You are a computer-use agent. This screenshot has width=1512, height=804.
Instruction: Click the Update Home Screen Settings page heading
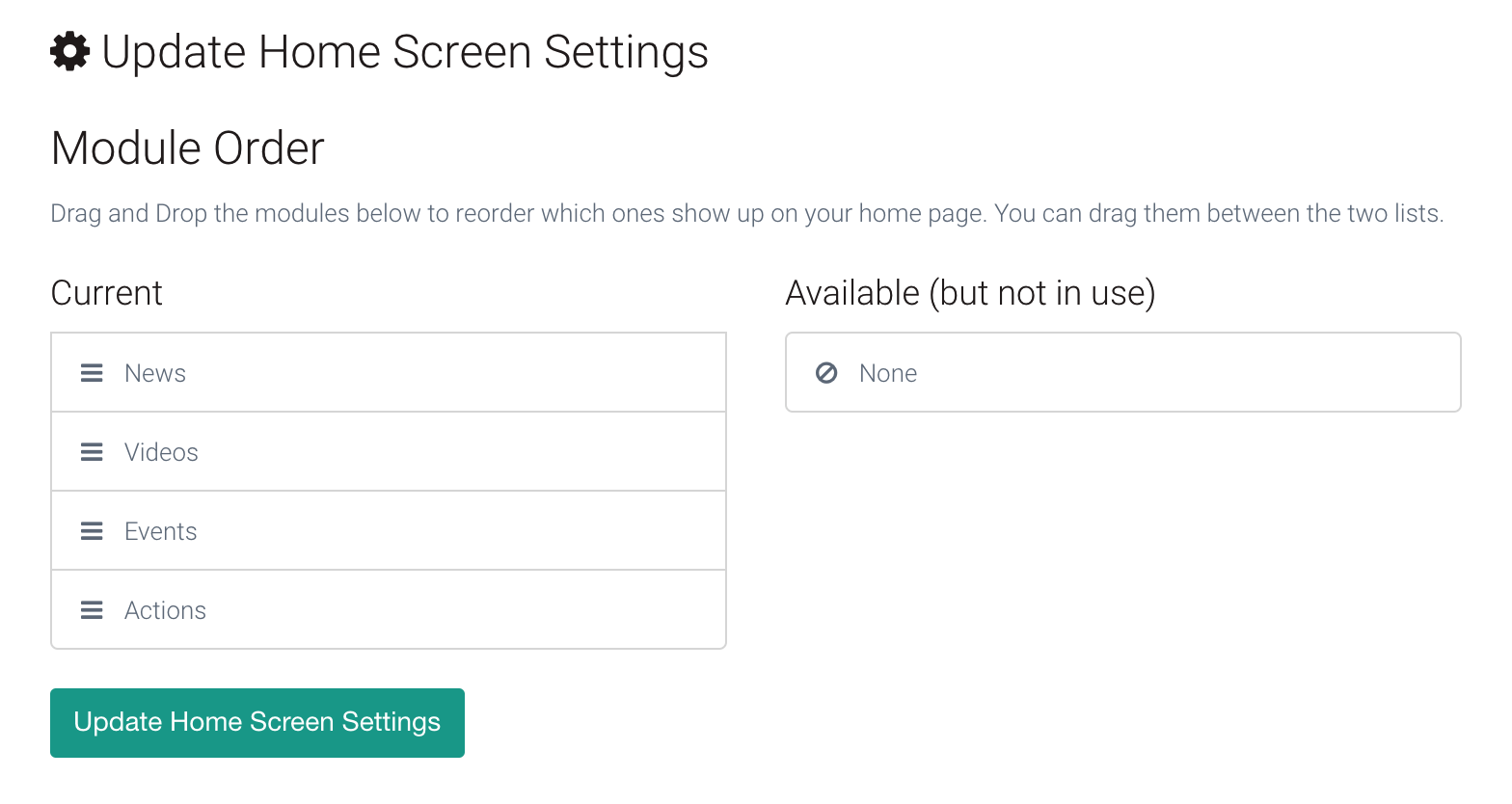pyautogui.click(x=405, y=52)
